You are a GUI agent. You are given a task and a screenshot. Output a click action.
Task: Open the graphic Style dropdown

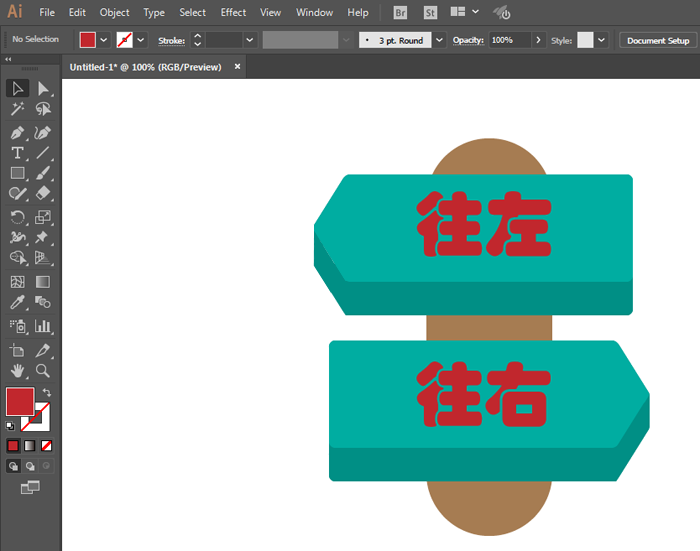point(602,40)
